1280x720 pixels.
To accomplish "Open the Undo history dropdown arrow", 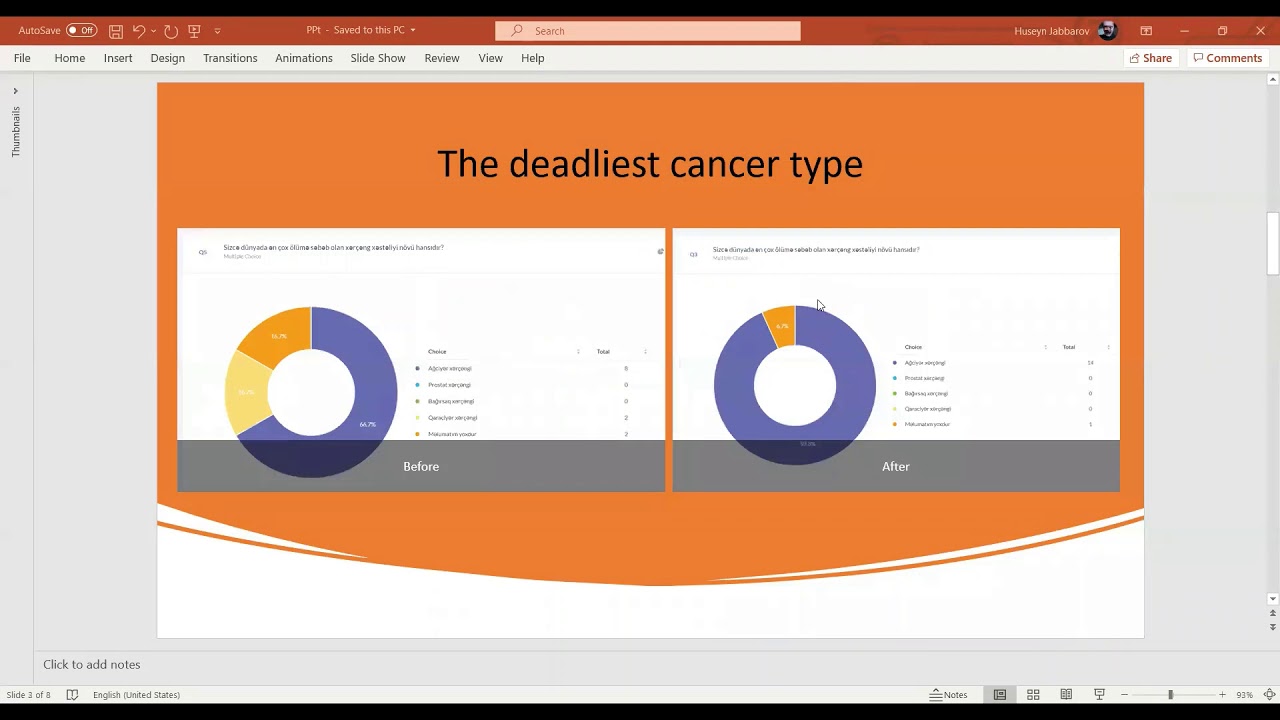I will coord(153,31).
